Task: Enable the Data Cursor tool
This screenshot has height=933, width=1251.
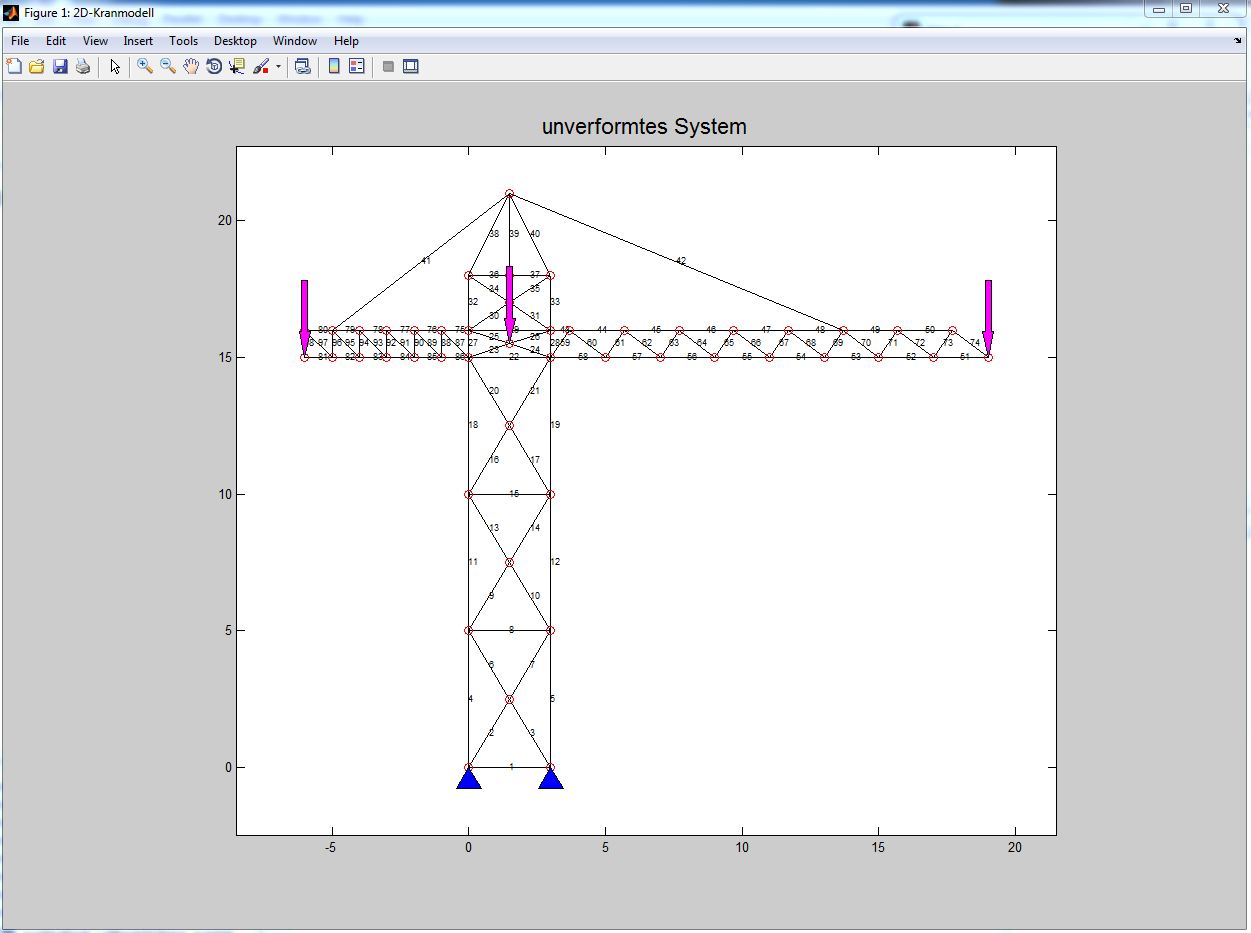Action: coord(237,66)
